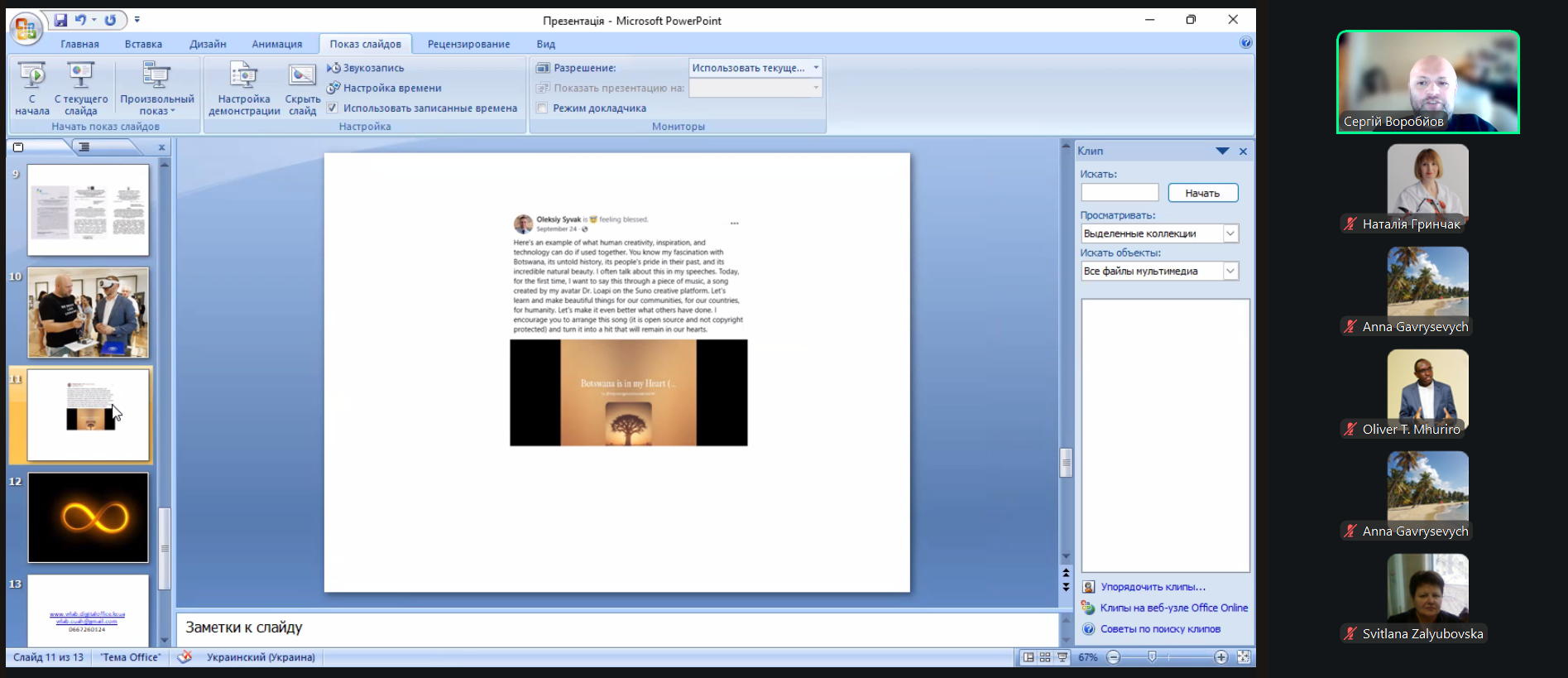Switch to slide sorter view icon

tap(1045, 657)
